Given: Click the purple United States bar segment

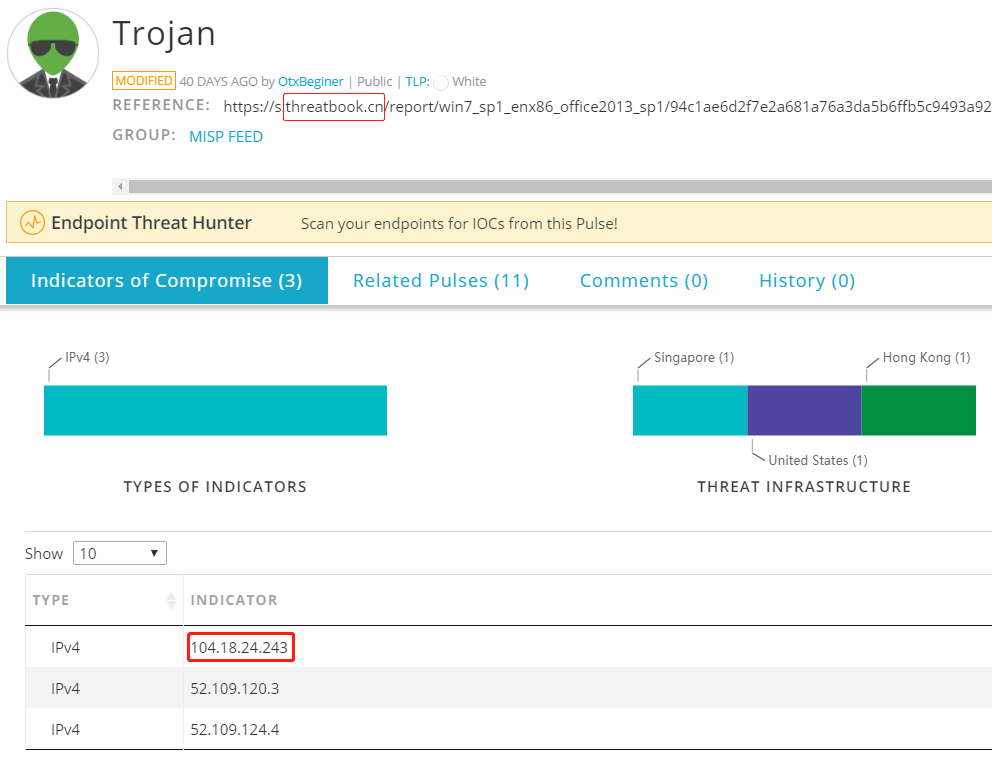Looking at the screenshot, I should tap(804, 410).
